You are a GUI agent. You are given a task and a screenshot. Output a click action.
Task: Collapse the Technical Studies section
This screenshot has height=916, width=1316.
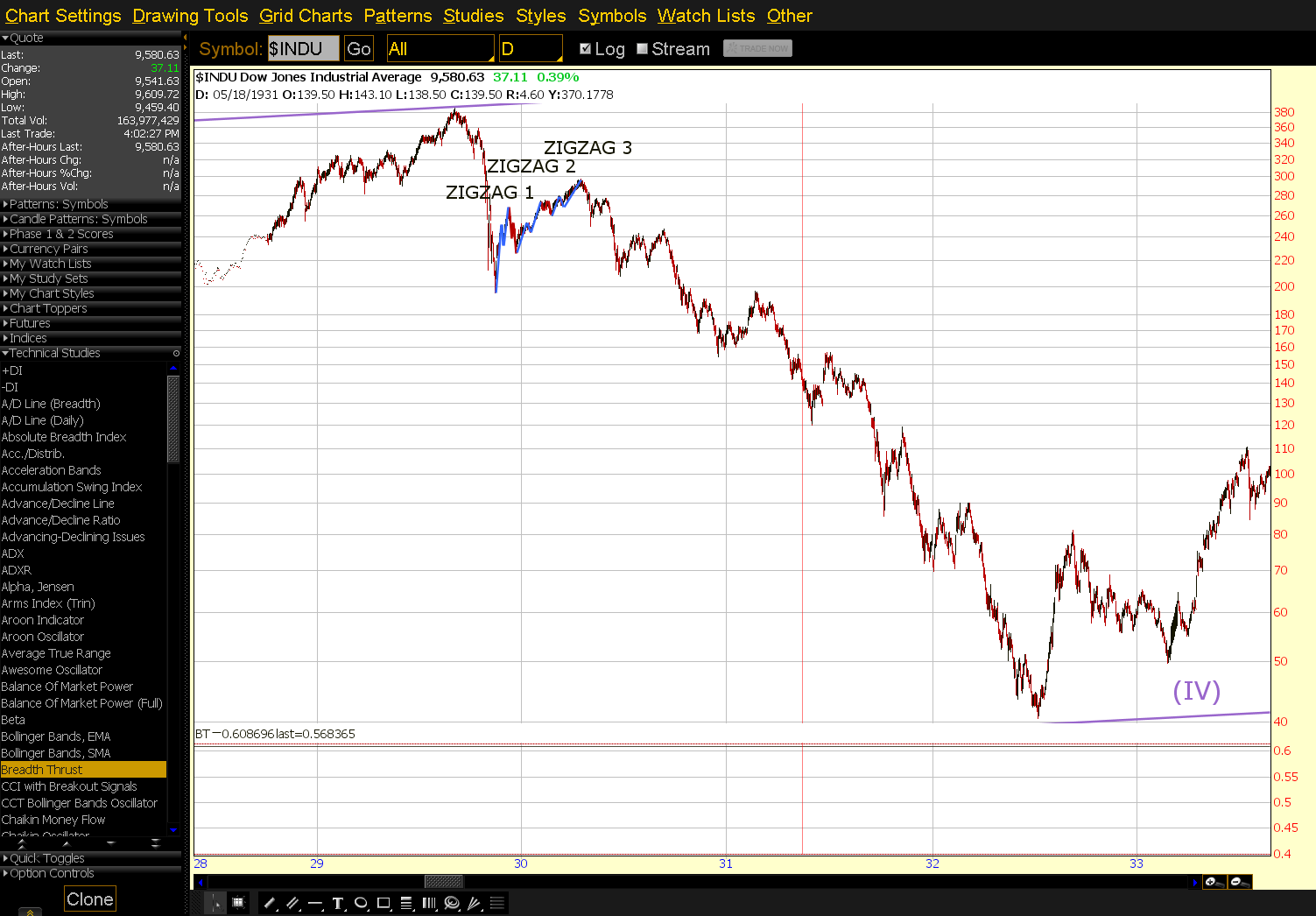(x=91, y=353)
